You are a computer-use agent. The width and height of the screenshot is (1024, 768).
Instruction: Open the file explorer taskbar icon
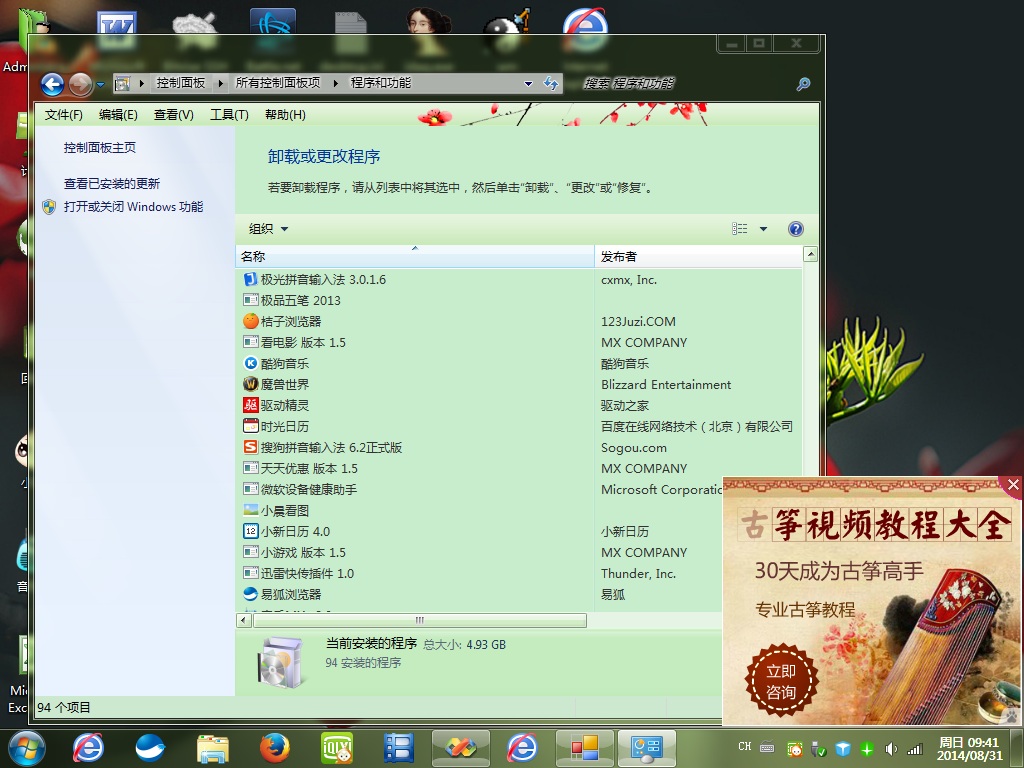tap(212, 748)
